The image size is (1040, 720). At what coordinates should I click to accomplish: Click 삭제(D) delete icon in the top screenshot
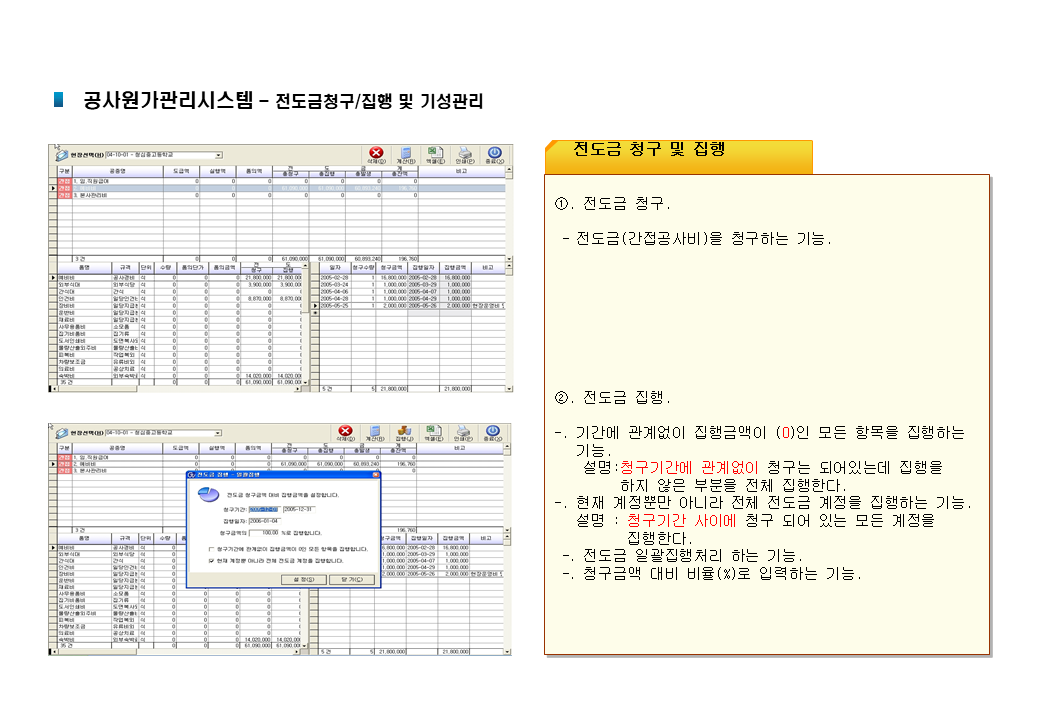coord(376,153)
